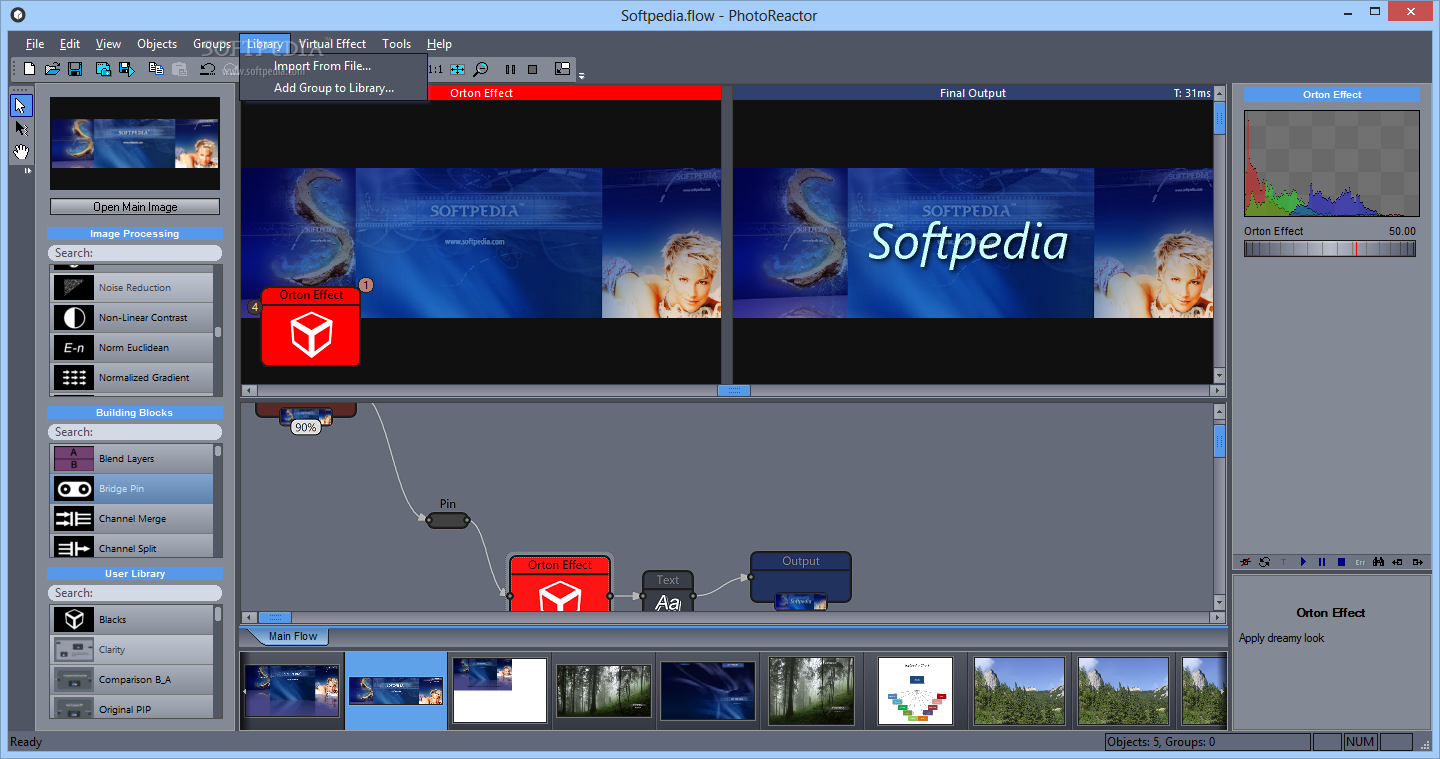Screen dimensions: 1440x759
Task: Click the Norm Euclidean block icon
Action: coord(73,347)
